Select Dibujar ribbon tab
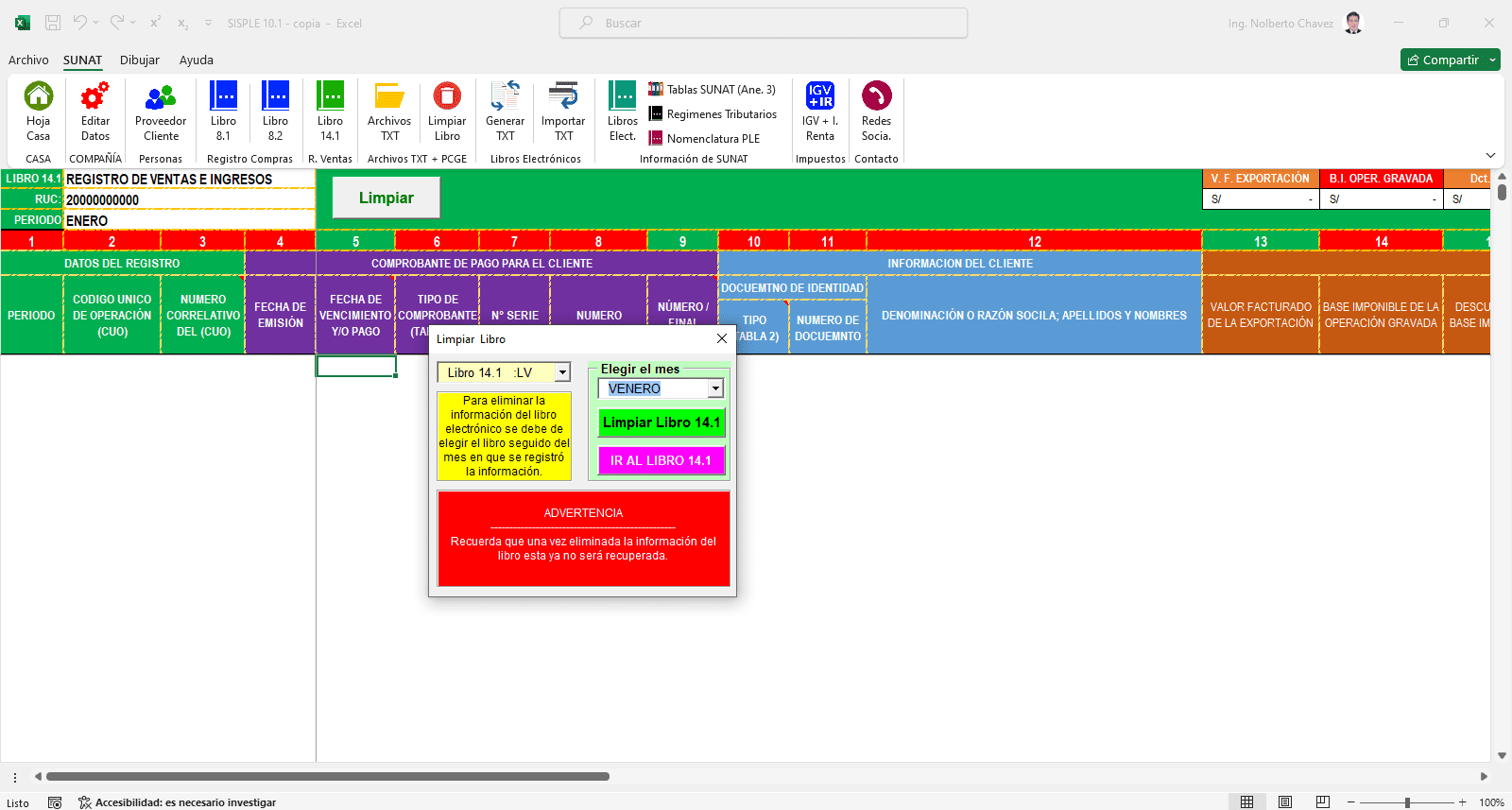 (140, 60)
